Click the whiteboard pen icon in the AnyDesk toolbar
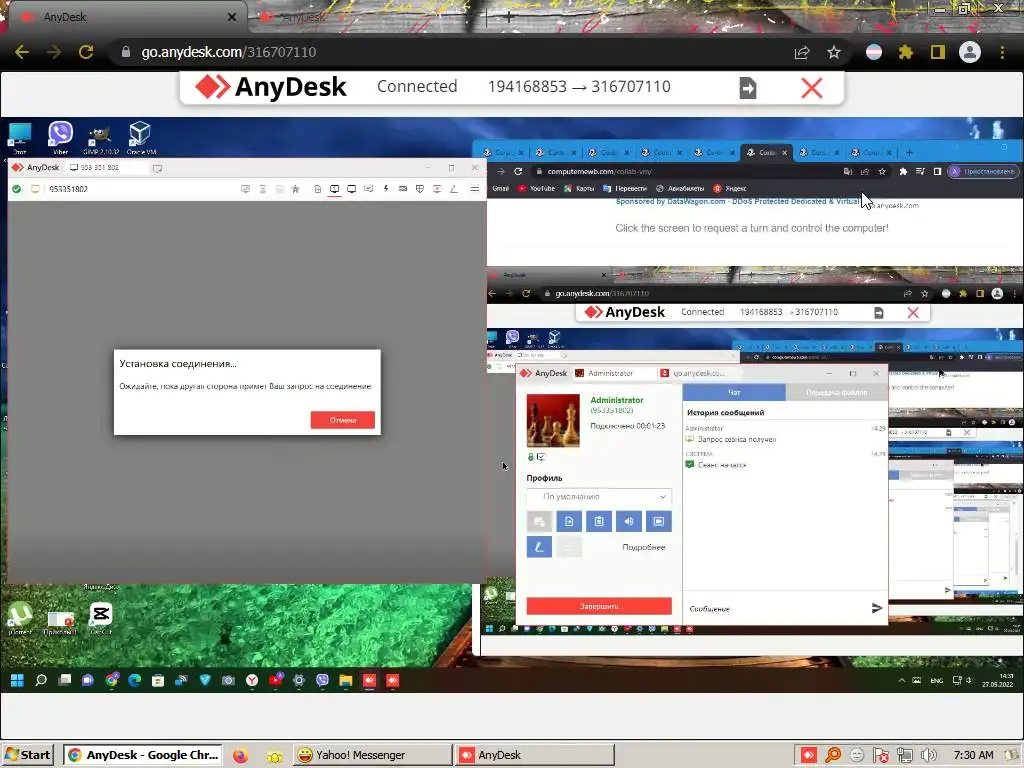 pyautogui.click(x=454, y=189)
